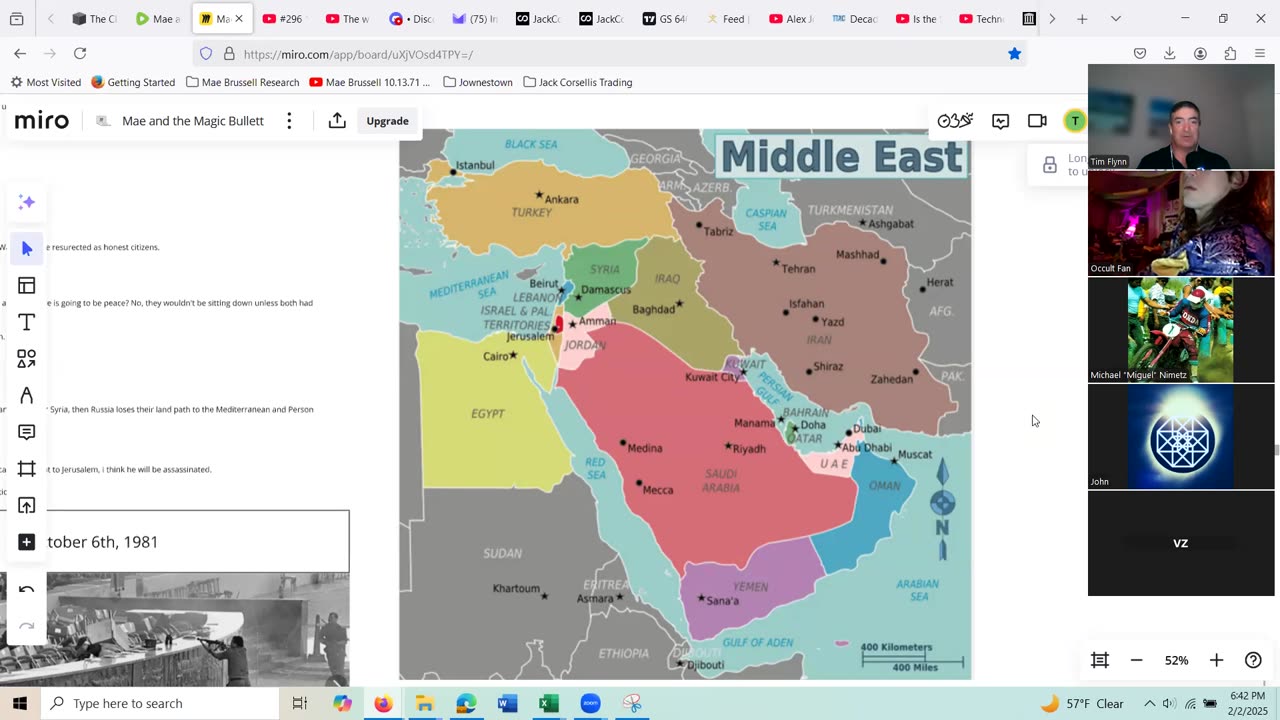1280x720 pixels.
Task: Open Miro AI sparkle tool
Action: 27,202
